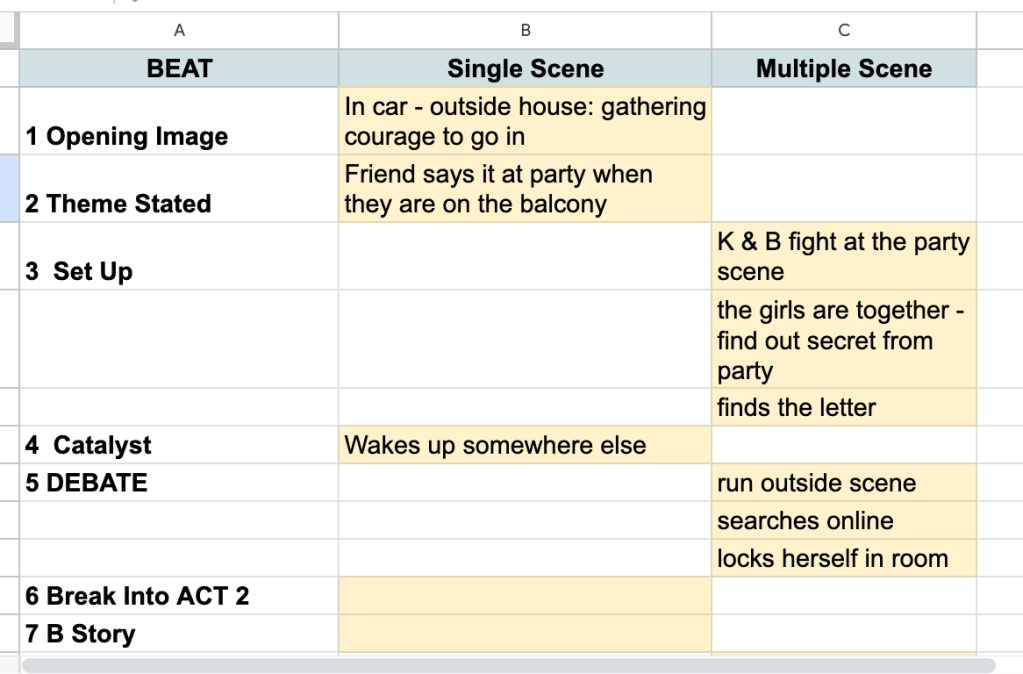Click the '4 Catalyst' cell
Screen dimensions: 1023x674
coord(179,445)
